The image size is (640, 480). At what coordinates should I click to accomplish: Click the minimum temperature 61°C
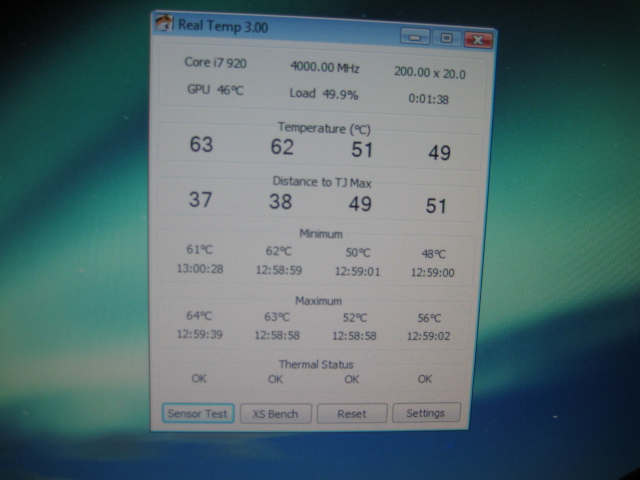tap(200, 249)
